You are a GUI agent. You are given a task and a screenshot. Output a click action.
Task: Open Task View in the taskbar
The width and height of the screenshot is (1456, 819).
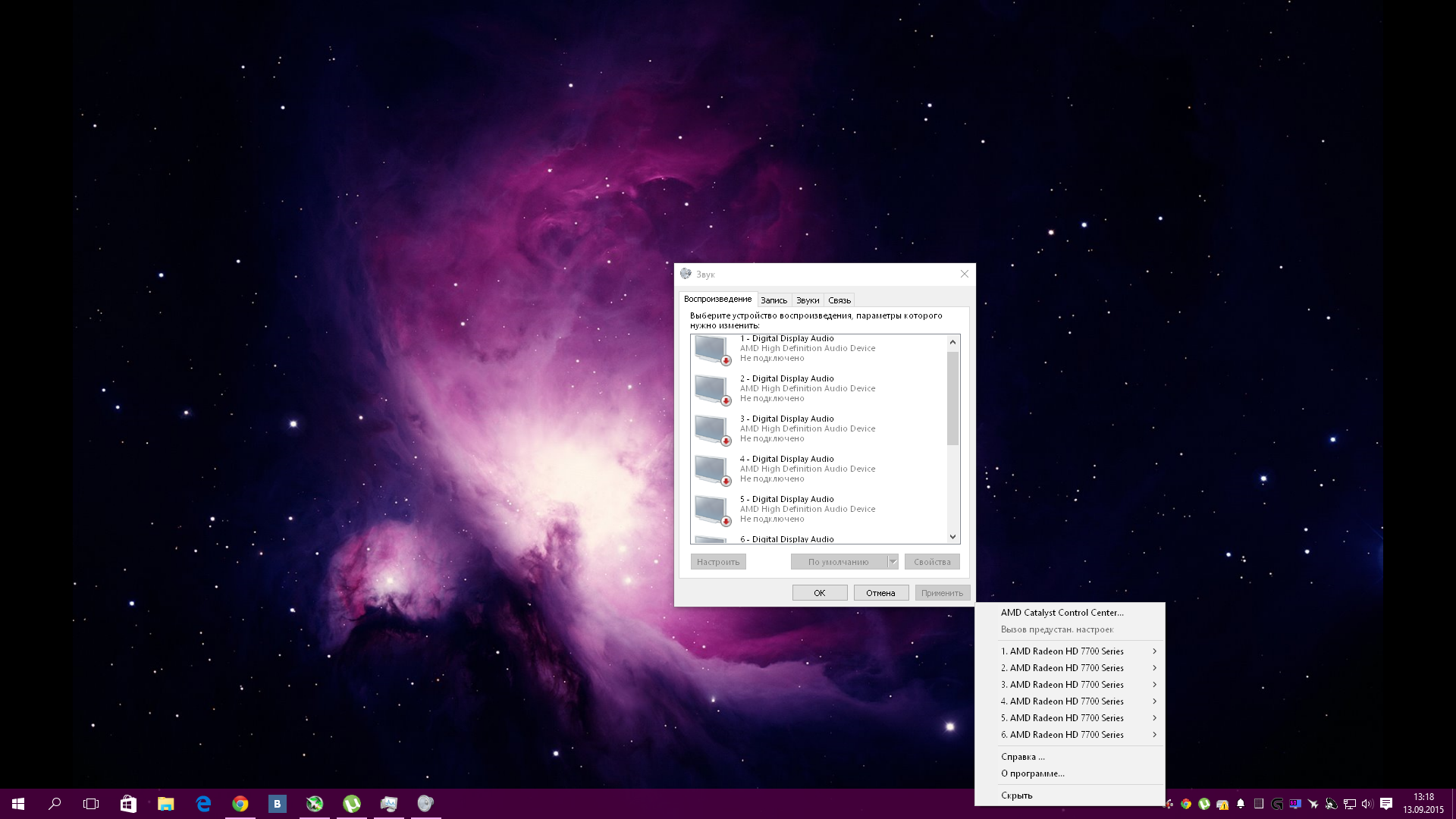(x=91, y=804)
